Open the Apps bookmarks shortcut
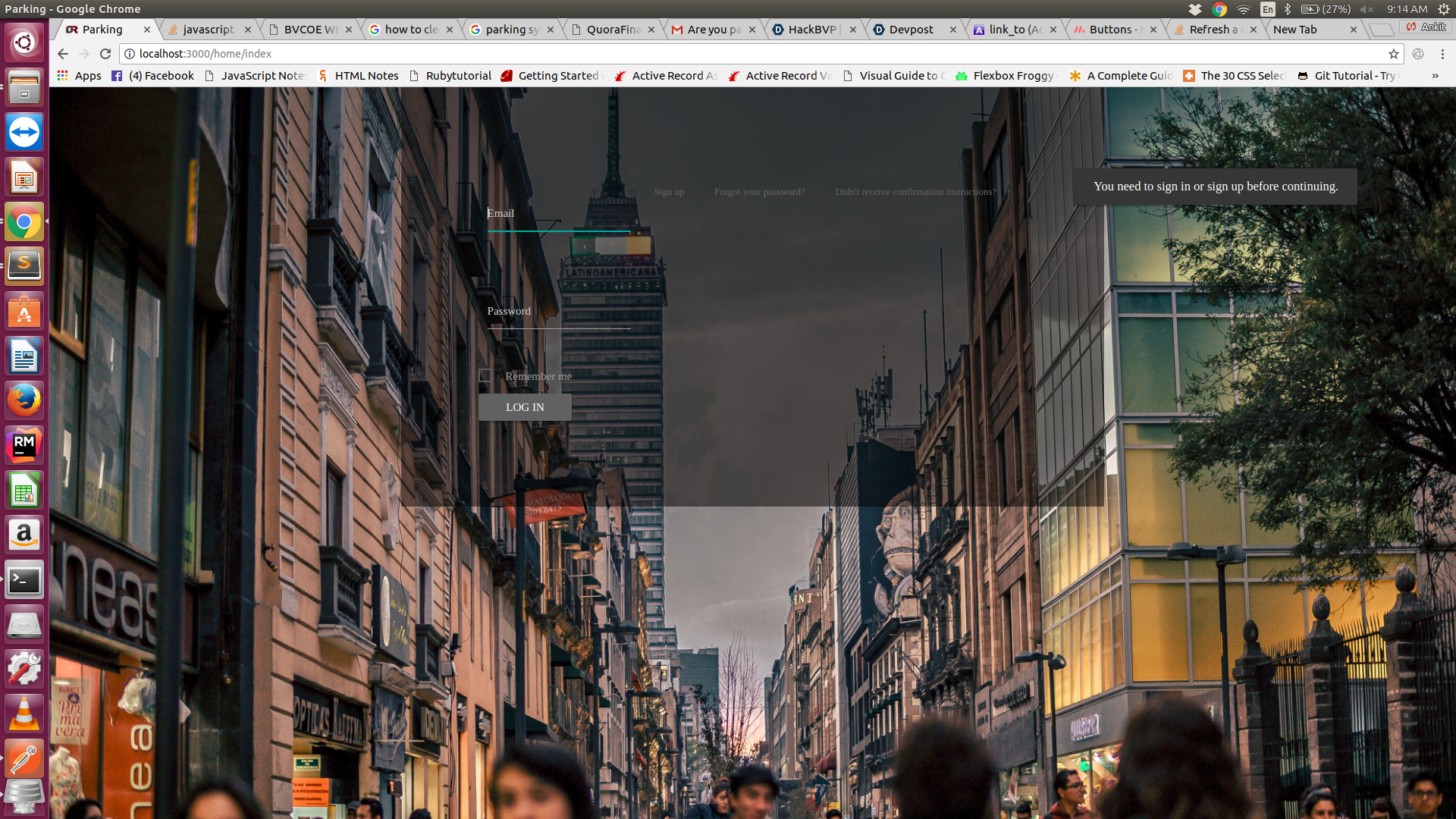The image size is (1456, 819). point(79,76)
